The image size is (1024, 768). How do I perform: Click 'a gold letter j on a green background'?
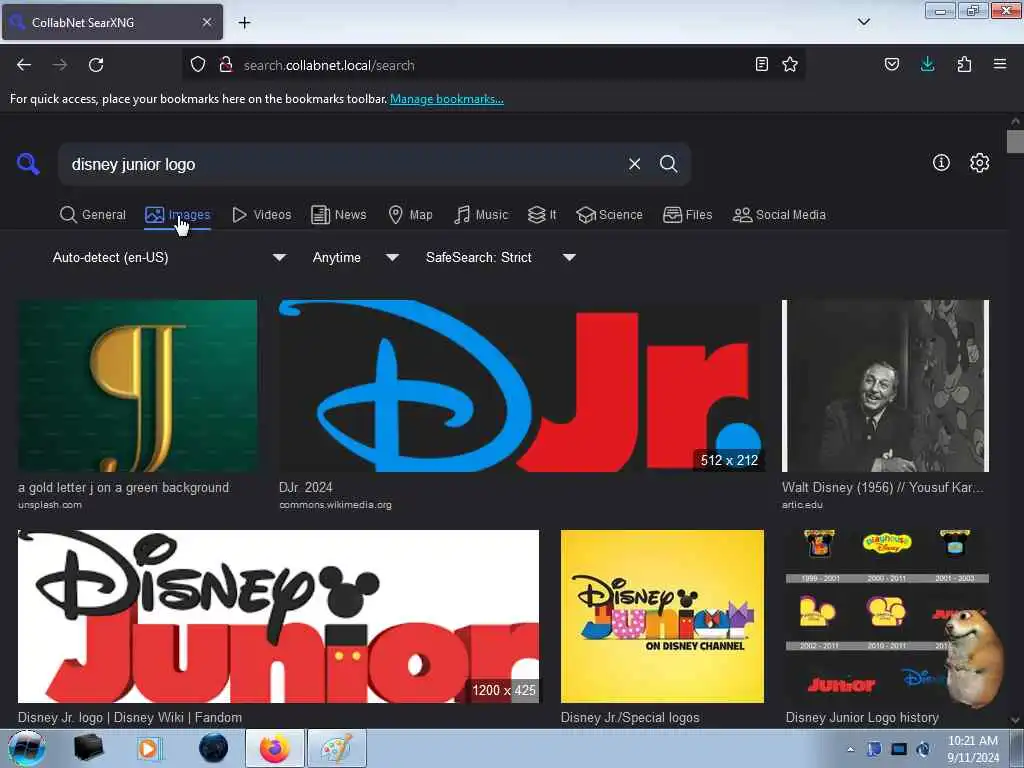click(123, 487)
